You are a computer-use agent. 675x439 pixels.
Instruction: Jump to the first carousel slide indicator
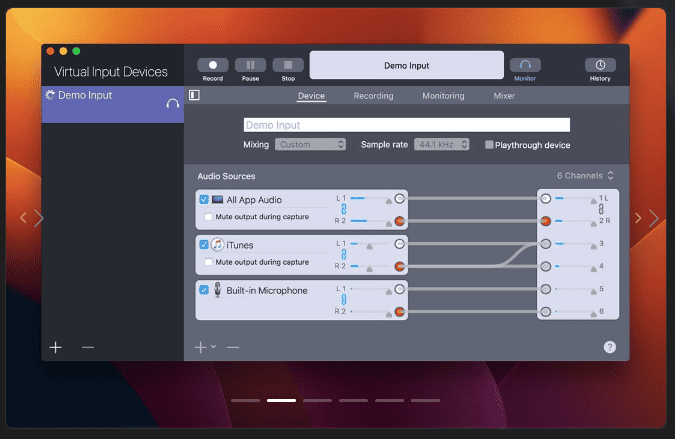[x=245, y=400]
